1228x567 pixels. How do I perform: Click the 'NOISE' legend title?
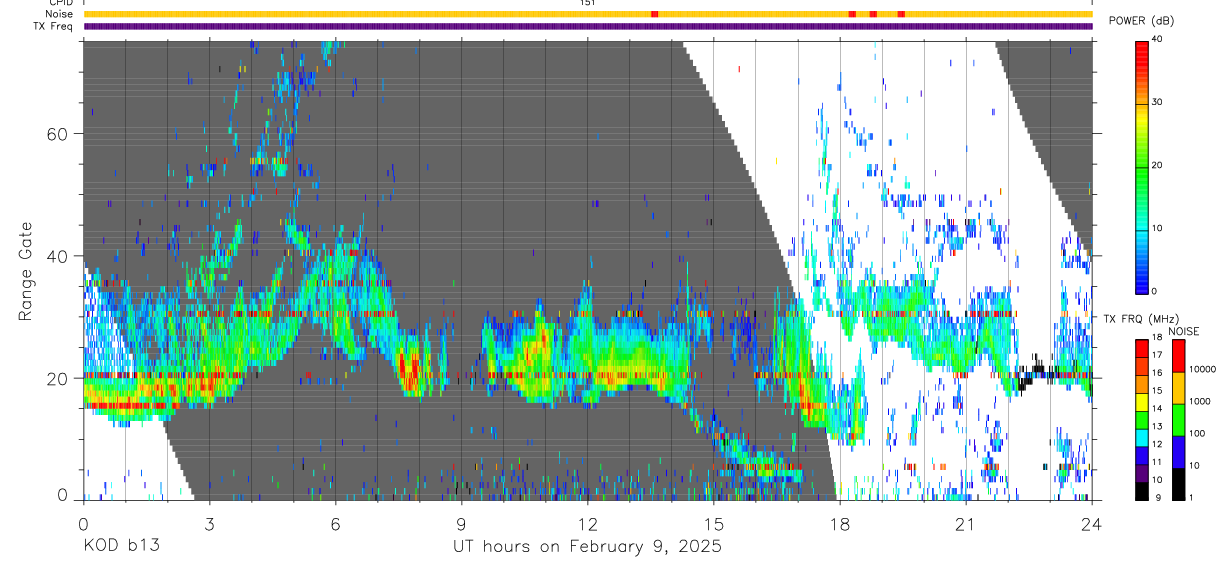pyautogui.click(x=1184, y=331)
